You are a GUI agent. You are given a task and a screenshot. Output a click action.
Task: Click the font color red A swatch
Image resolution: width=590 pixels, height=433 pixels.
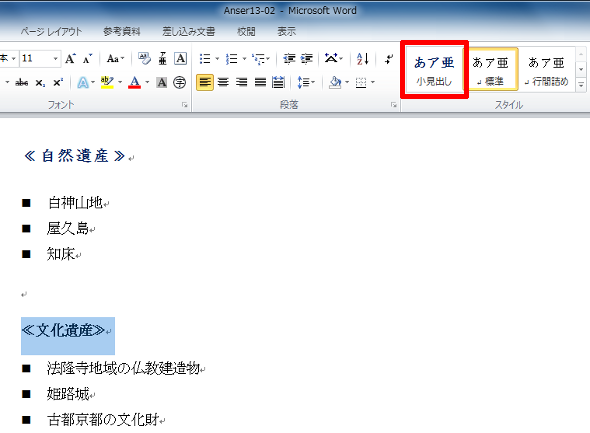coord(135,82)
